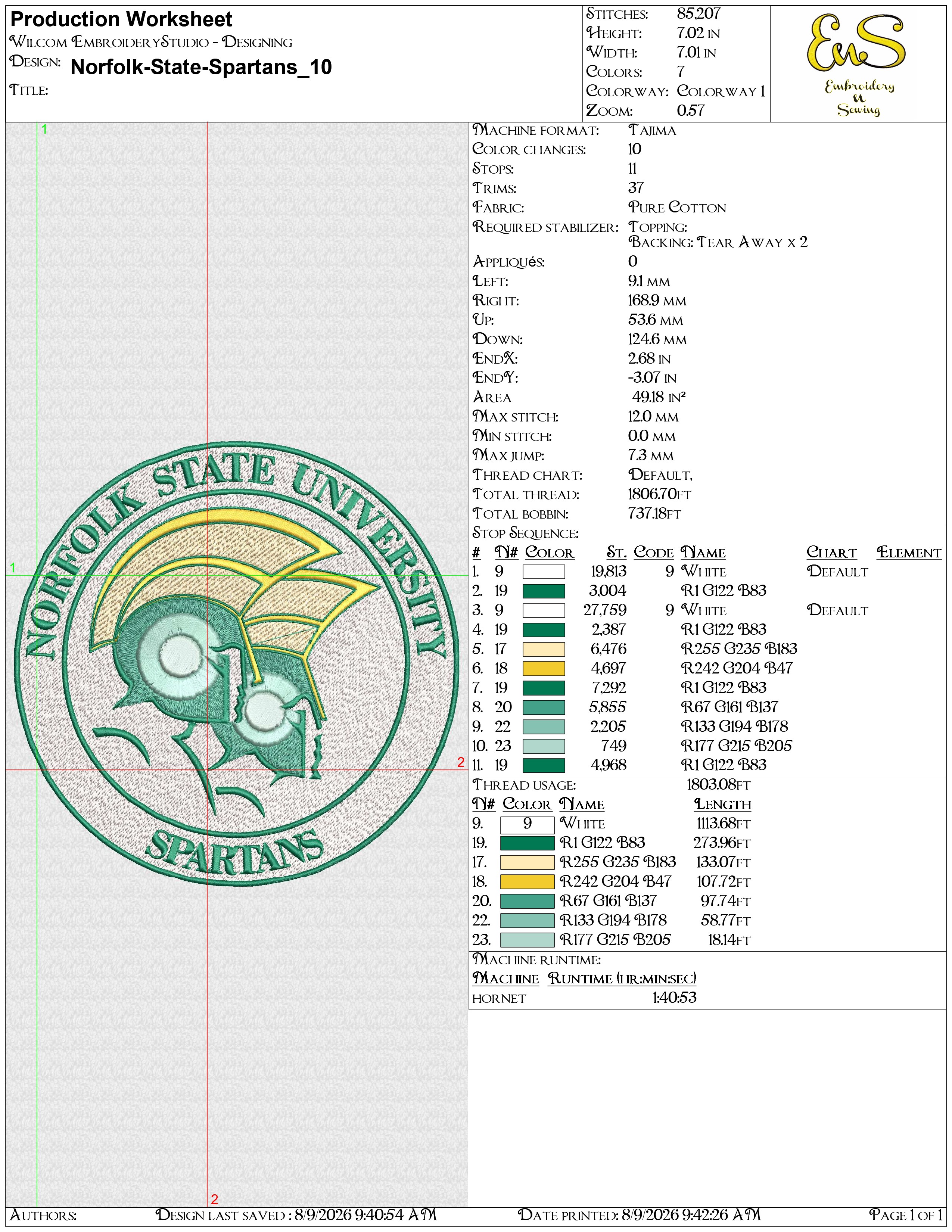Click the "Title:" label in header

coord(29,90)
